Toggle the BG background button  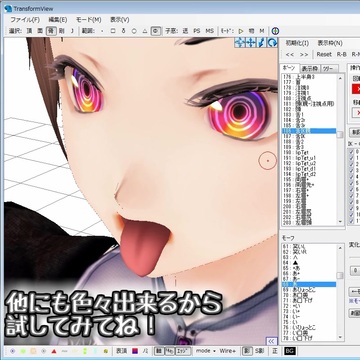click(288, 351)
